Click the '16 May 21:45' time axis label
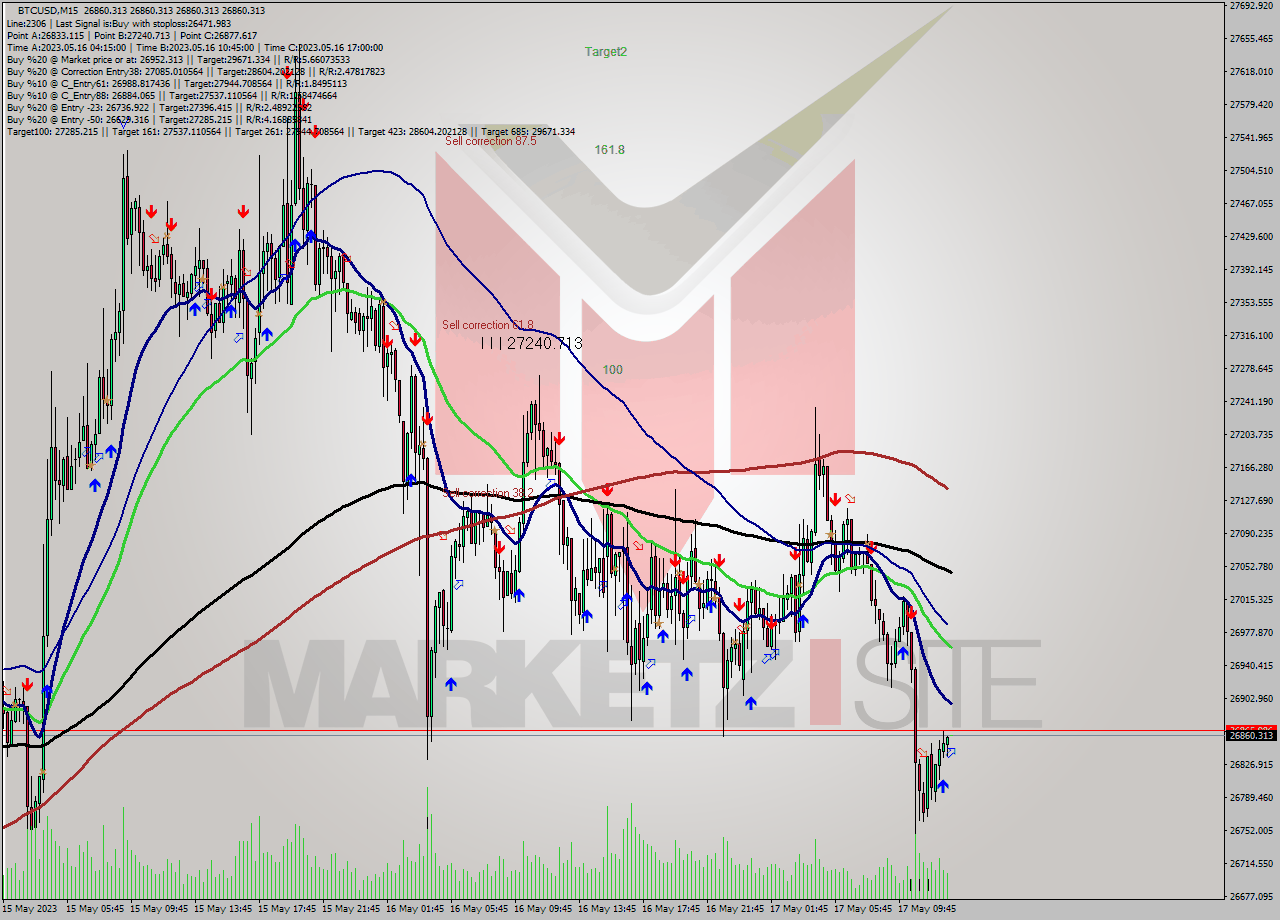Screen dimensions: 1280x920 [x=735, y=909]
